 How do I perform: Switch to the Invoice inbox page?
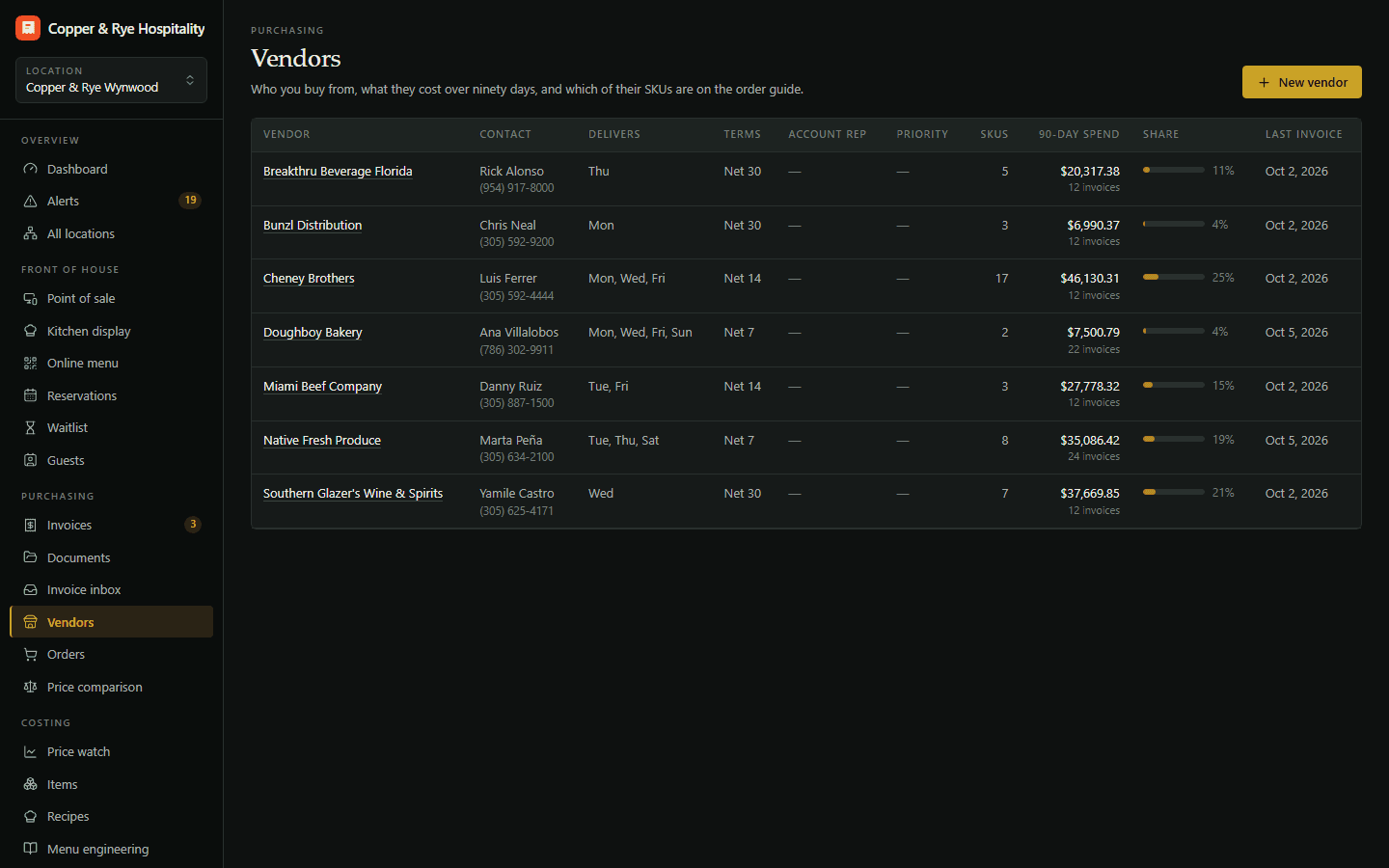point(111,589)
